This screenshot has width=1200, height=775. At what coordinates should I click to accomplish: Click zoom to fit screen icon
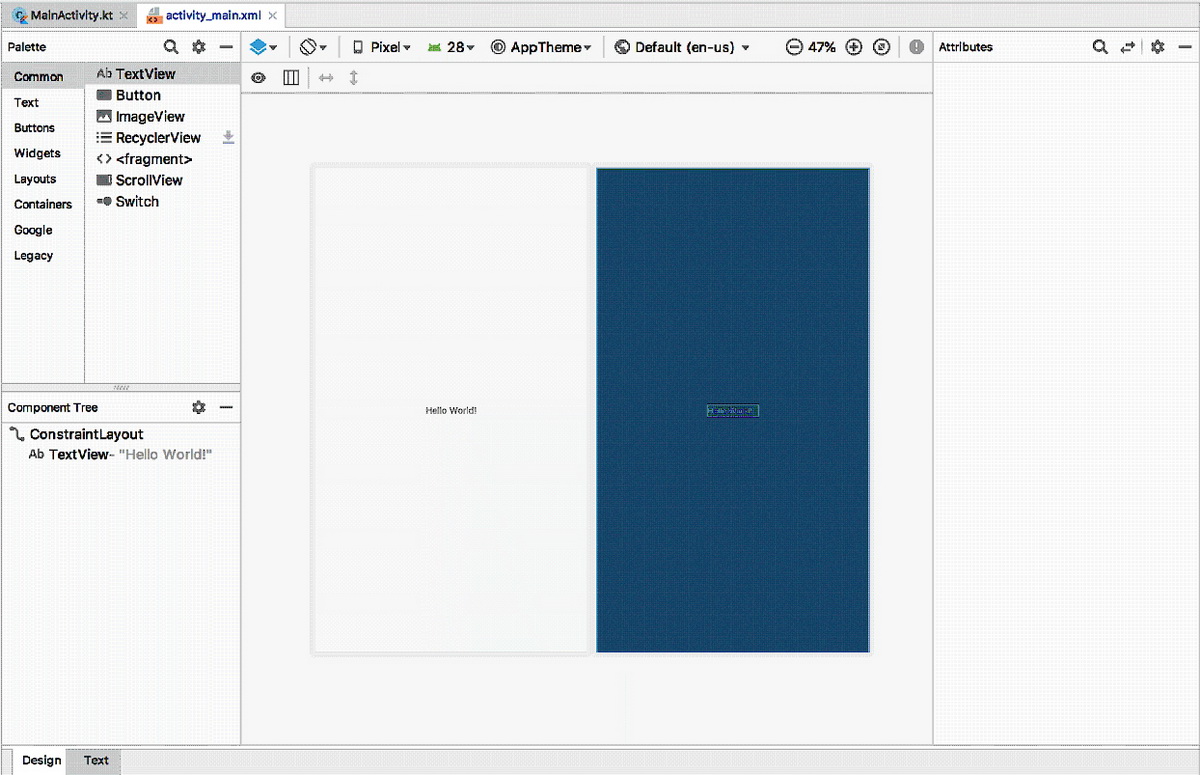[x=881, y=47]
